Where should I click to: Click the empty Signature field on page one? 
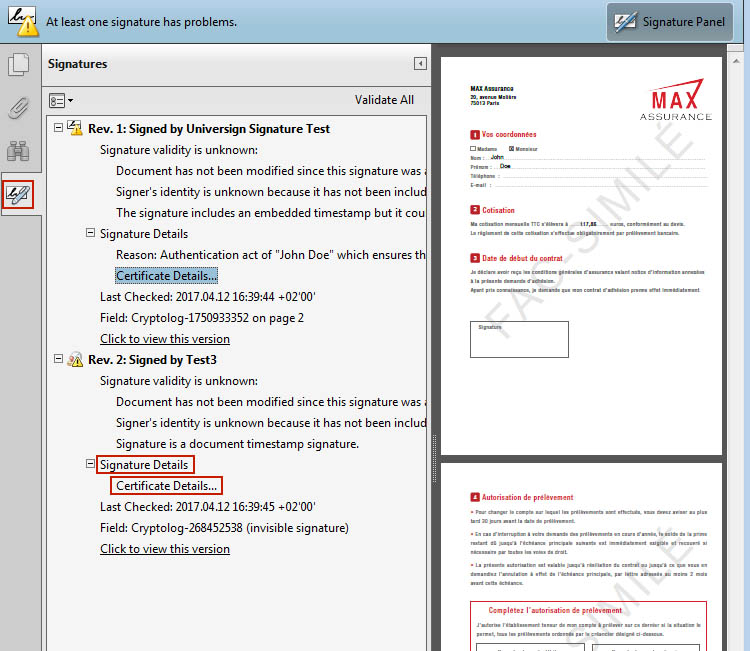[519, 340]
